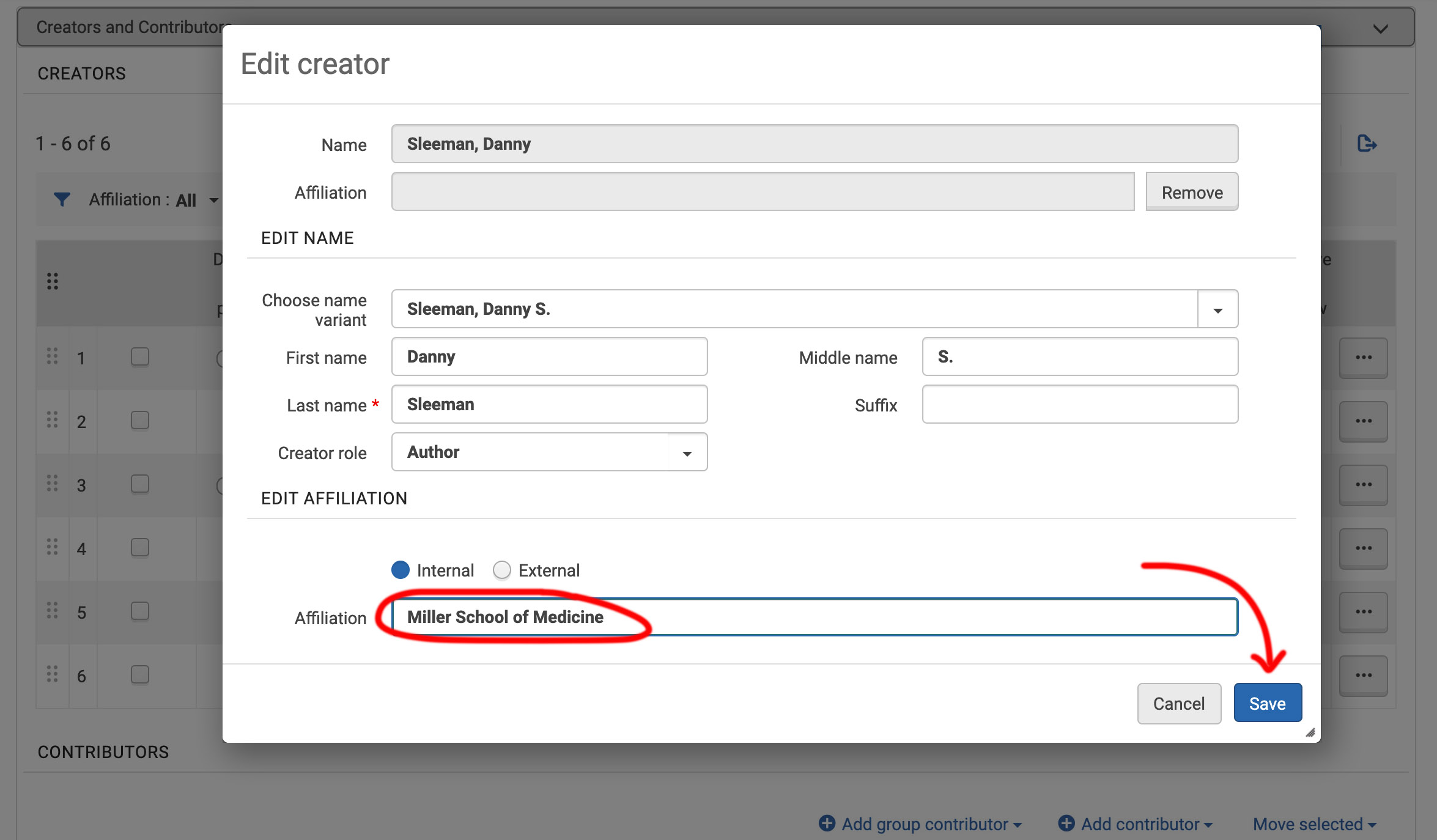Open the Move selected dropdown
Viewport: 1437px width, 840px height.
click(1315, 824)
